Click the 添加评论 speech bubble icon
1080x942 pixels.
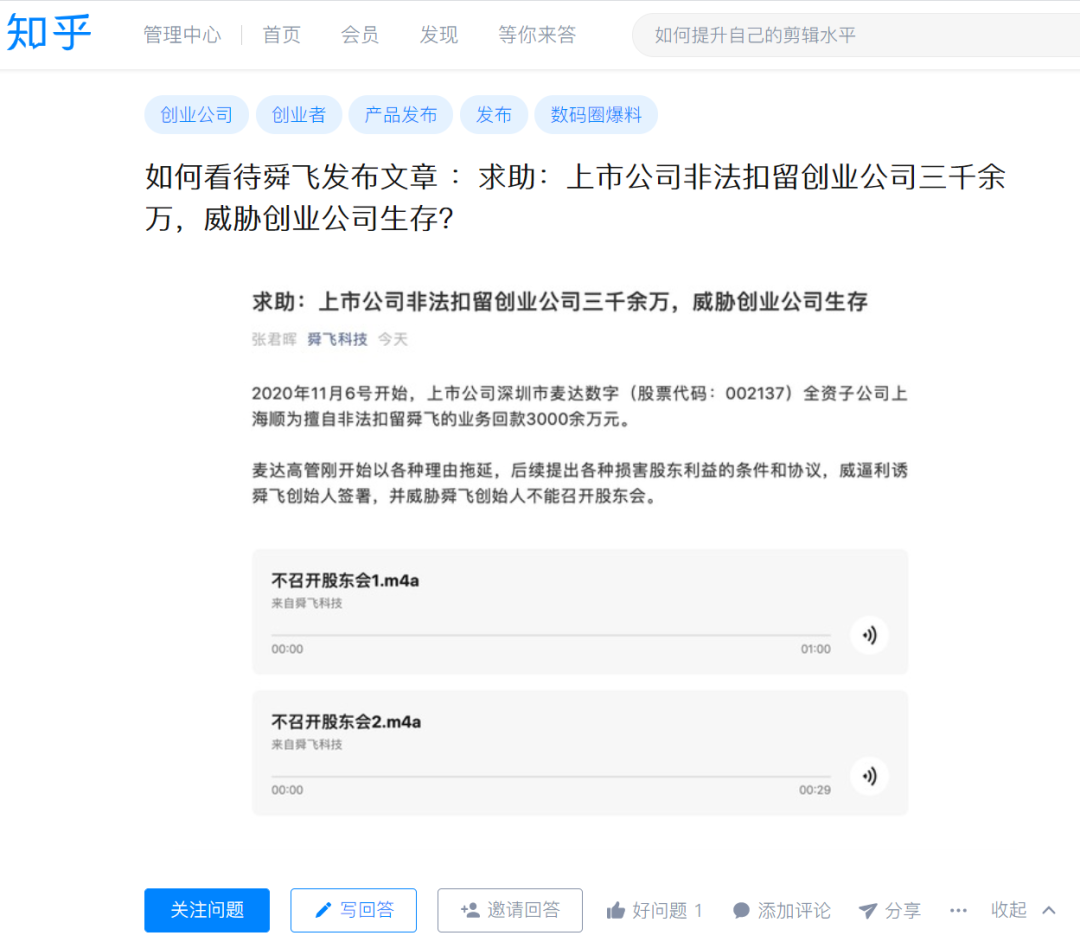(741, 911)
